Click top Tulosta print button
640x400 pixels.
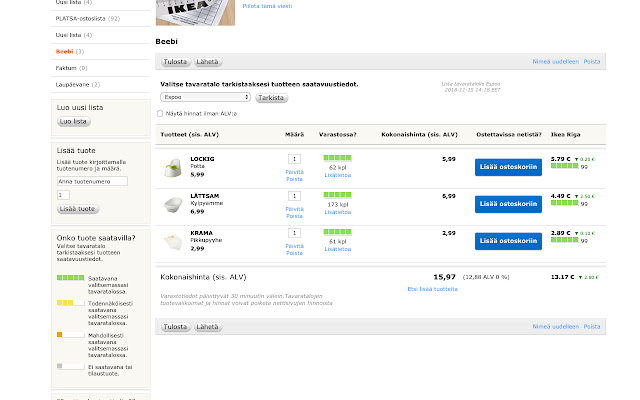pos(174,62)
